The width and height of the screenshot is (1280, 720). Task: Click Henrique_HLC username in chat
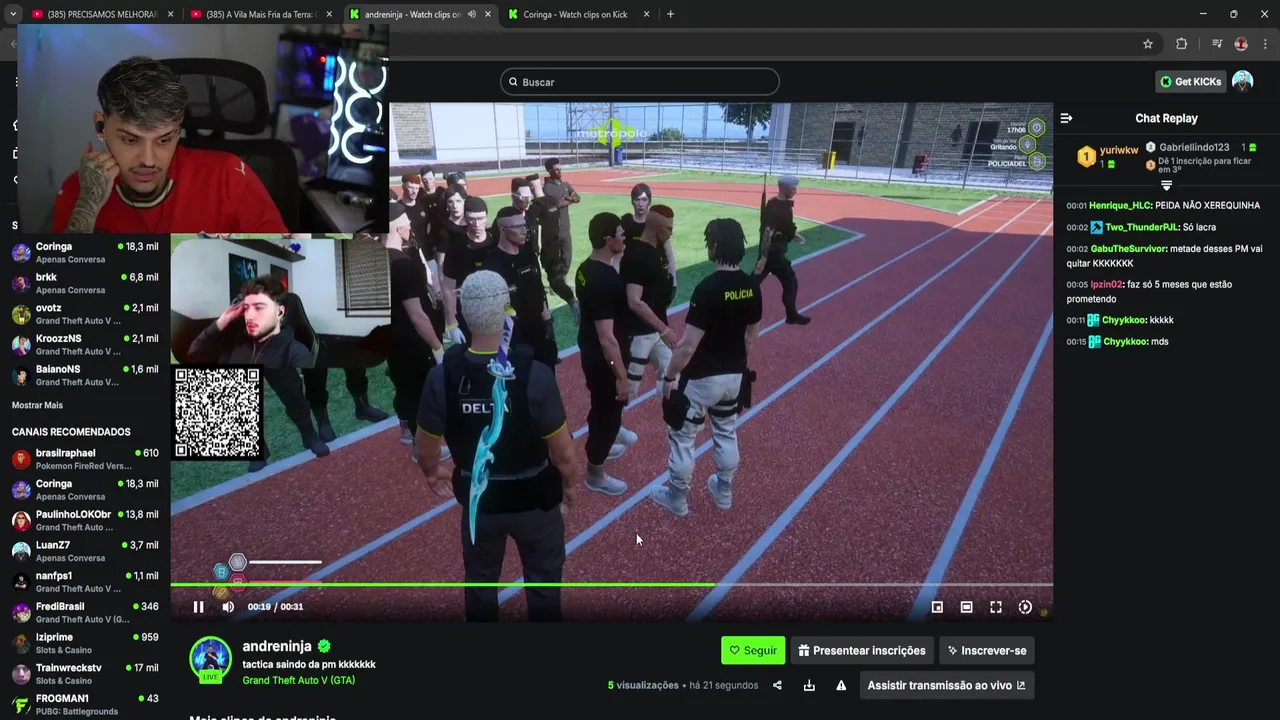point(1120,205)
